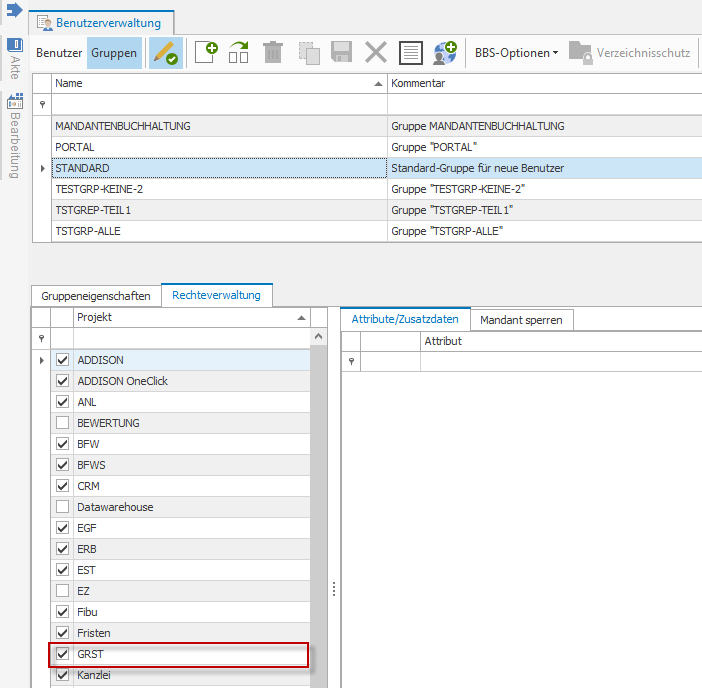Viewport: 702px width, 688px height.
Task: Click the blue arrow icon at top left
Action: pos(14,10)
